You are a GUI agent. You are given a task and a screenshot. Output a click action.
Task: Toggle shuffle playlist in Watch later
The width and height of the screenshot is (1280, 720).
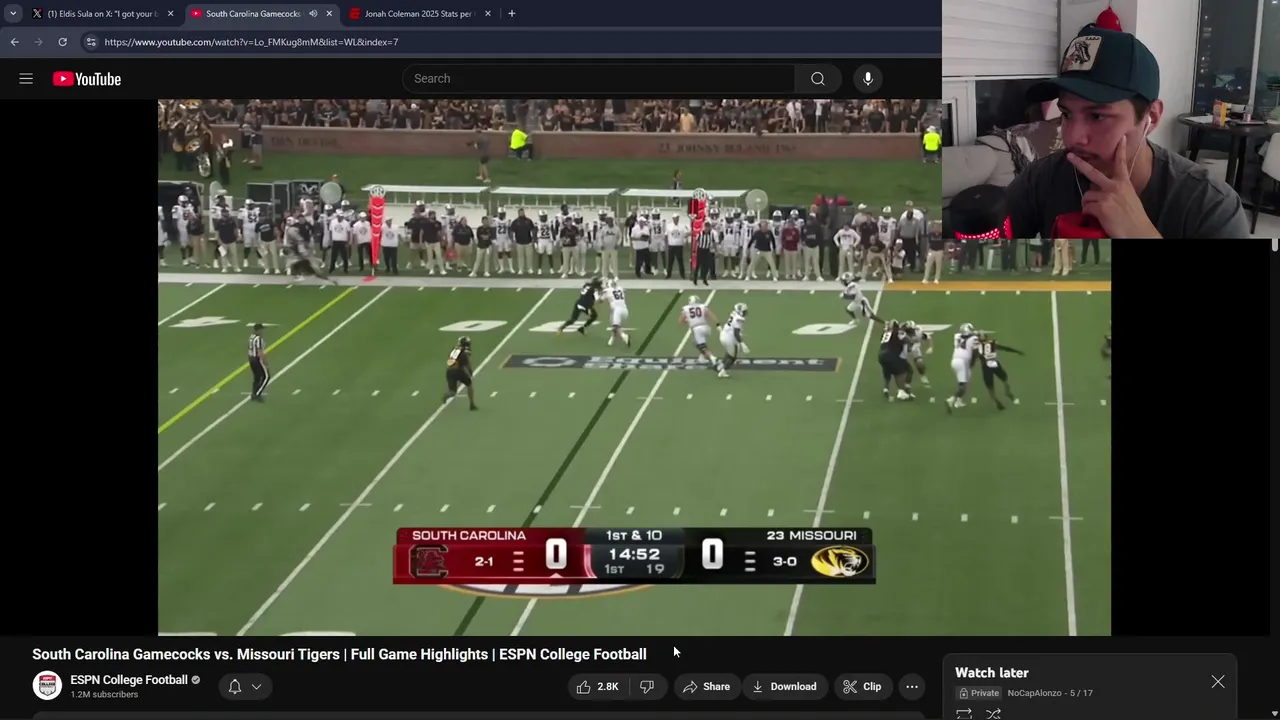[x=994, y=714]
